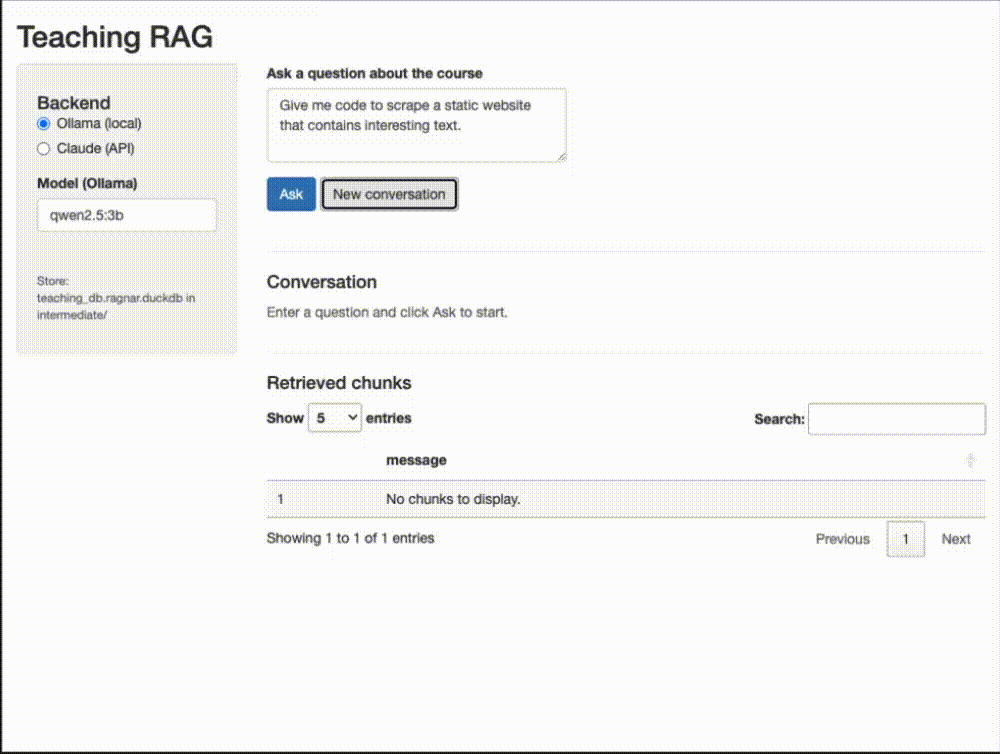1000x754 pixels.
Task: Select the Ollama (local) backend radio button
Action: pyautogui.click(x=43, y=124)
